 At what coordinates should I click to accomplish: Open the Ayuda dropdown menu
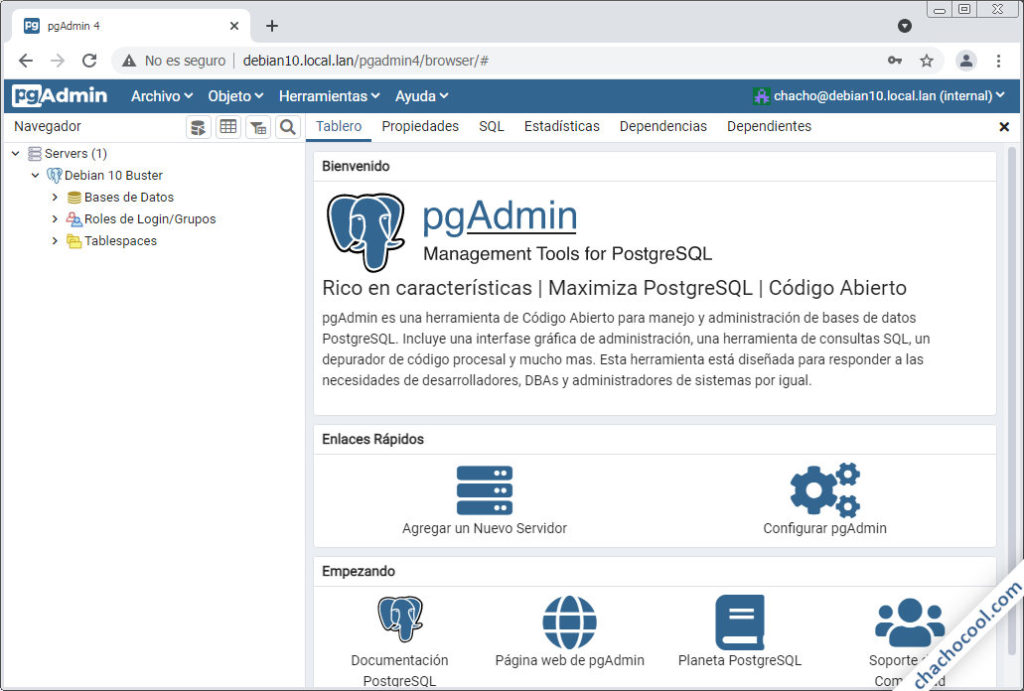(x=421, y=96)
